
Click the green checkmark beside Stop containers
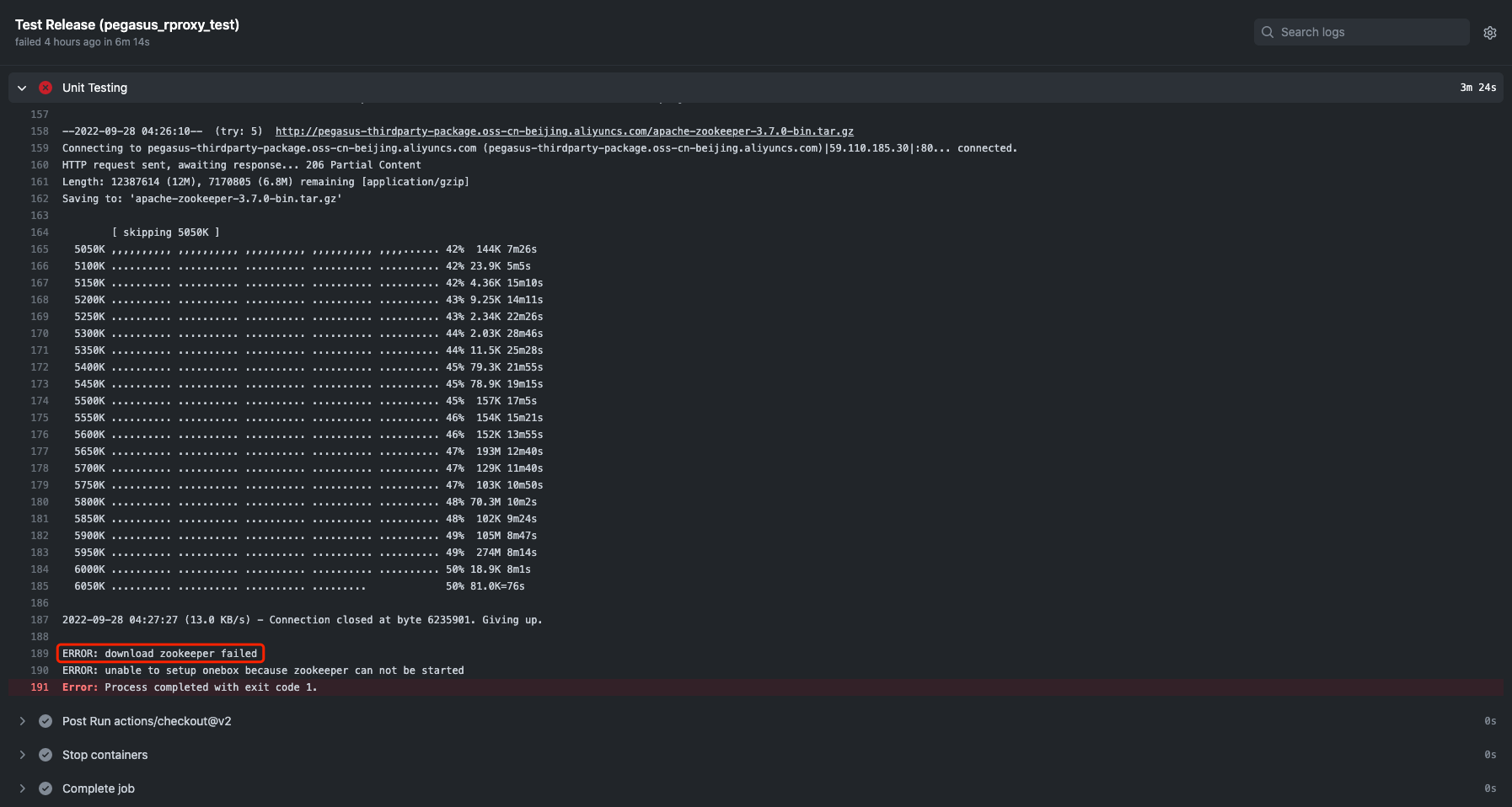tap(45, 754)
